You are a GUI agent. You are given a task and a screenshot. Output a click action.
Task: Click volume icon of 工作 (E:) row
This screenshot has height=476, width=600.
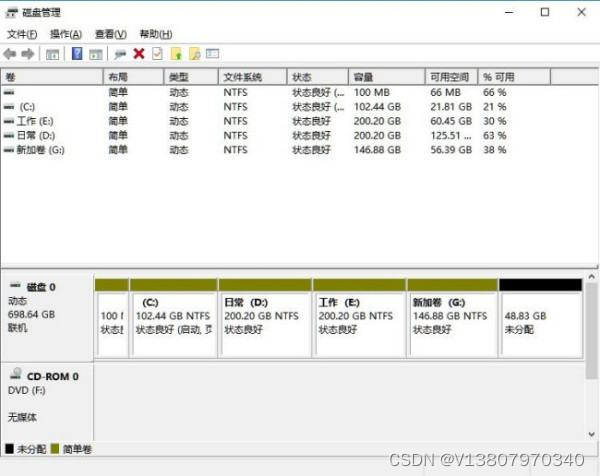pos(9,122)
